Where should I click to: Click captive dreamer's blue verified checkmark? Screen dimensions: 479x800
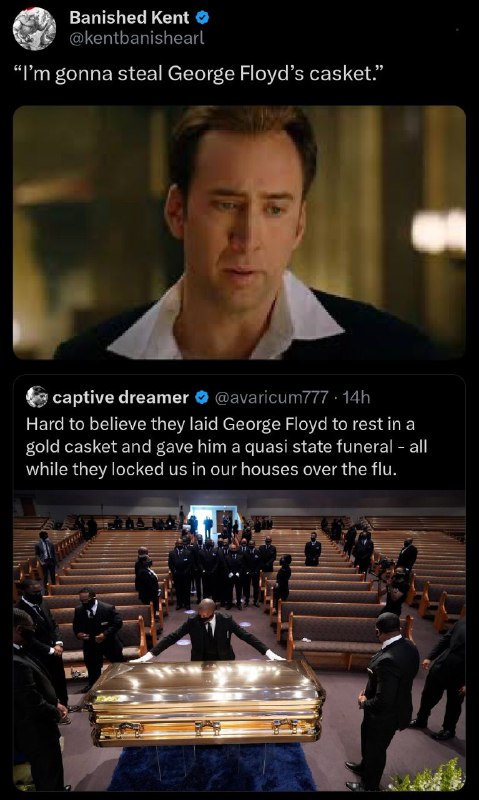202,397
